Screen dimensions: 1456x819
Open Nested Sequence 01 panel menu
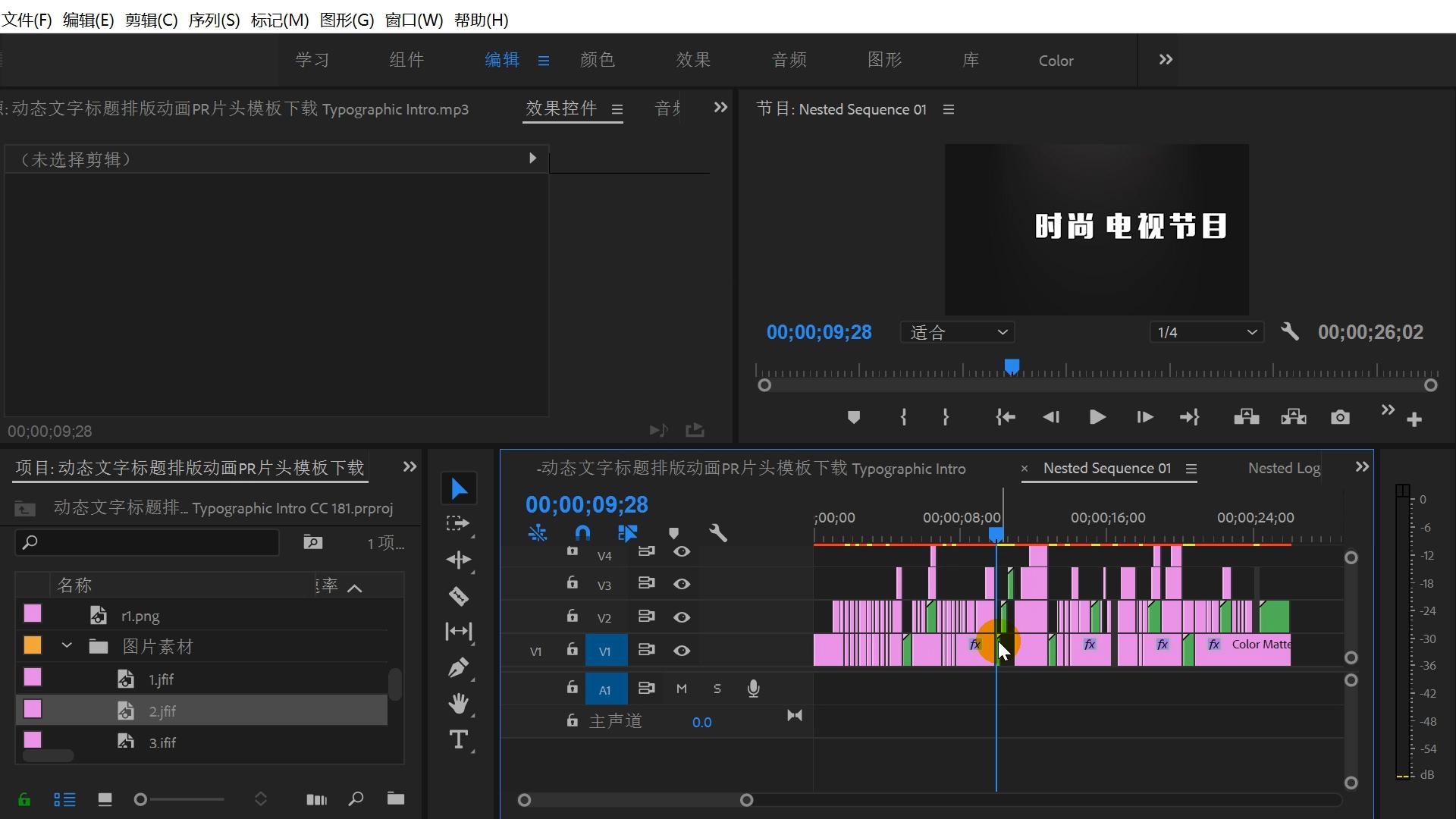(1191, 469)
